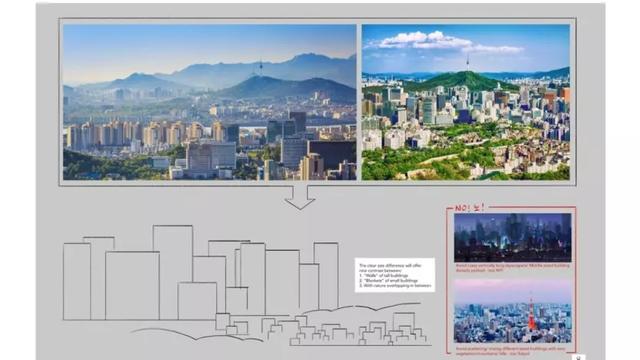The height and width of the screenshot is (360, 640).
Task: Click the wide left building outline in sketch
Action: point(132,286)
